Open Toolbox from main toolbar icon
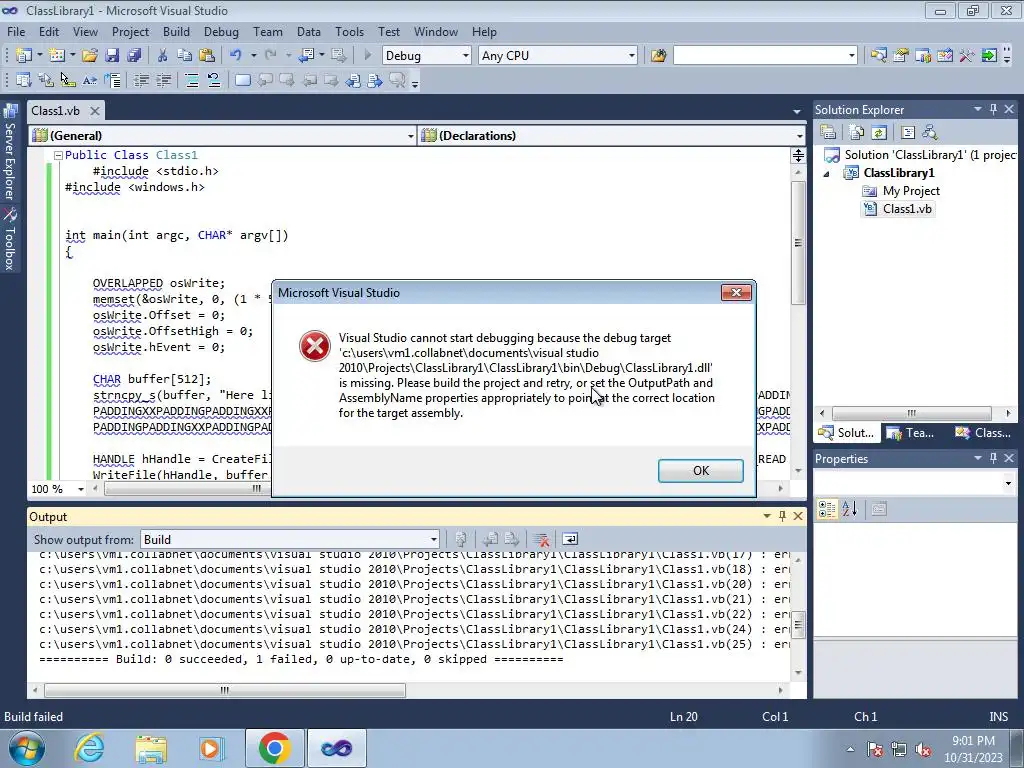Screen dimensions: 1024x768 click(x=967, y=56)
